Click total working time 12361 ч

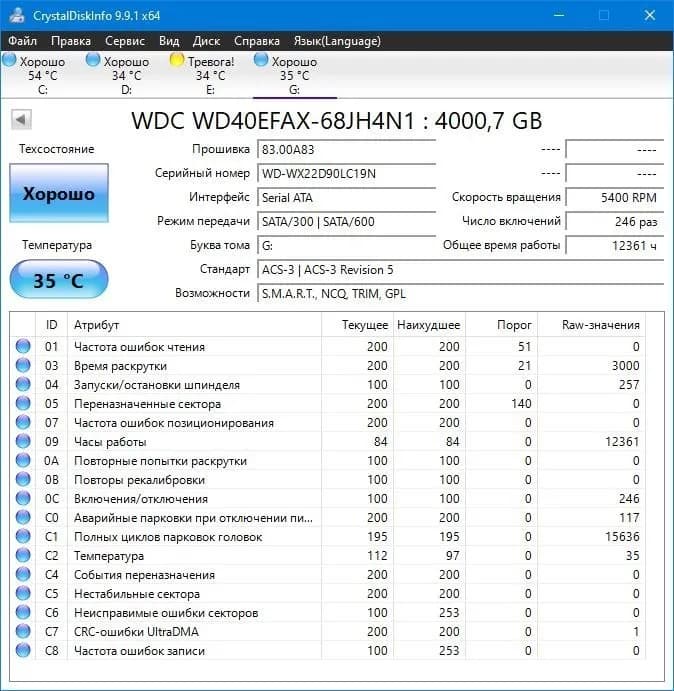click(x=614, y=245)
